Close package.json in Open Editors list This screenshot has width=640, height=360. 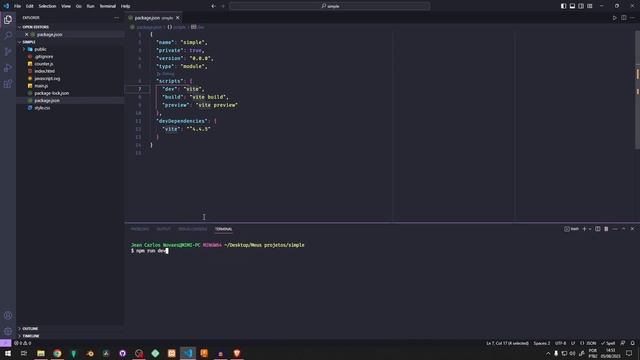point(27,35)
